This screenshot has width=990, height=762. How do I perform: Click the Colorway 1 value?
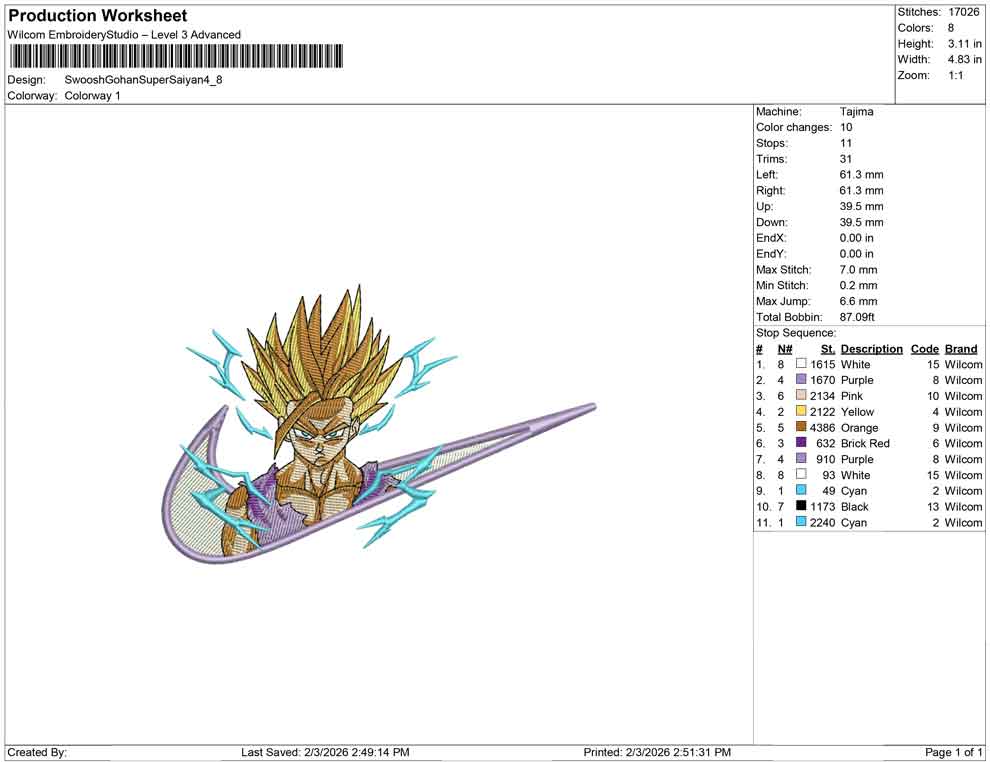coord(92,96)
